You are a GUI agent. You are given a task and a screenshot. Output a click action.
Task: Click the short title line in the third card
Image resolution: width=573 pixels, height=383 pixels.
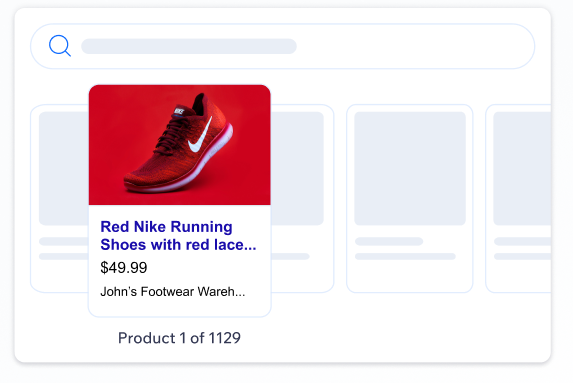[389, 241]
